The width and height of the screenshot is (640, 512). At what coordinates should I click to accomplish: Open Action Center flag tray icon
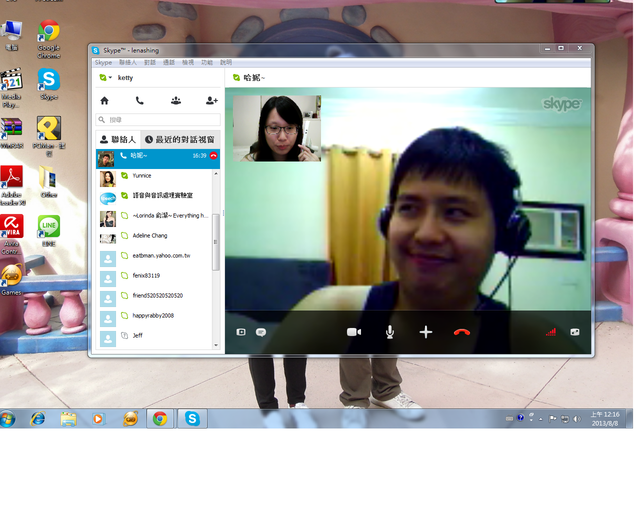pos(553,419)
